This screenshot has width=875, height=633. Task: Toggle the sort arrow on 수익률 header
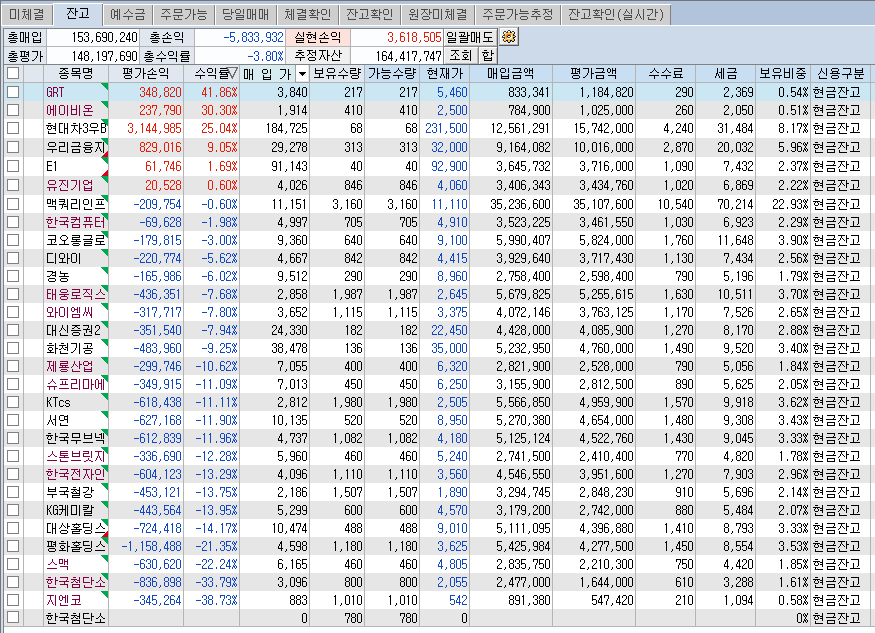pyautogui.click(x=233, y=73)
